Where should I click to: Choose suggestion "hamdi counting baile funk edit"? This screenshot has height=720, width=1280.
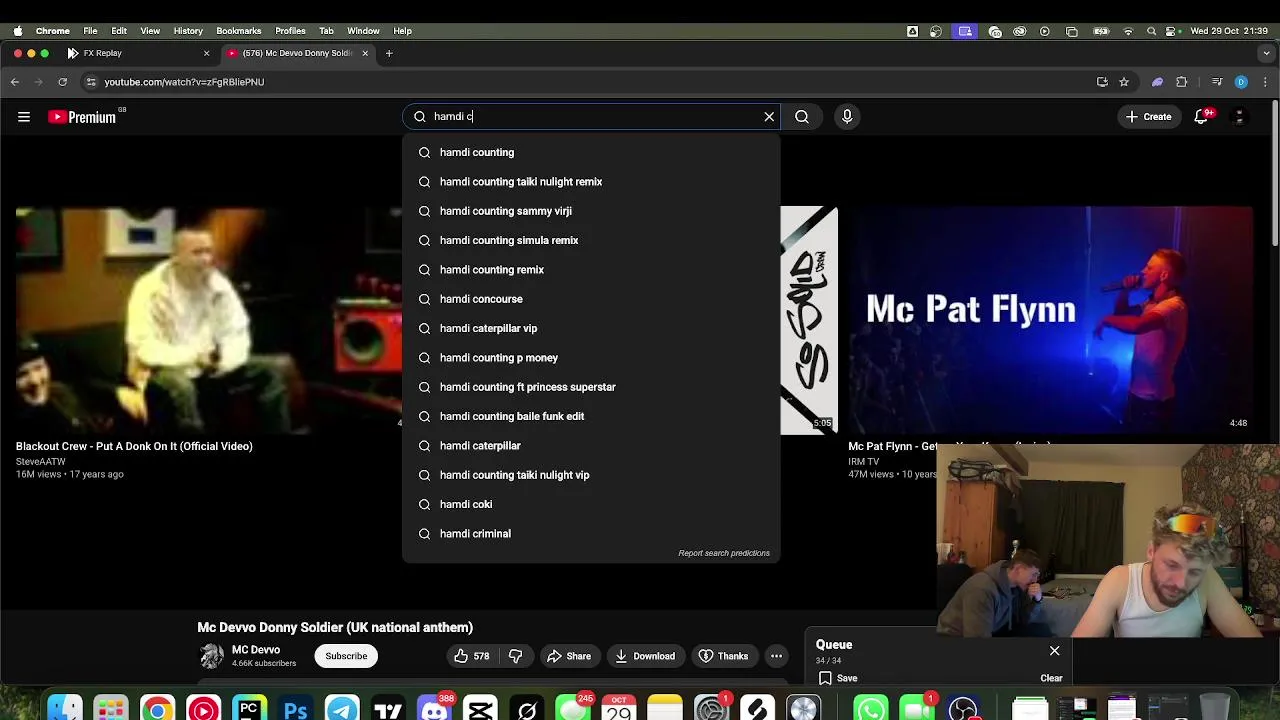point(591,416)
